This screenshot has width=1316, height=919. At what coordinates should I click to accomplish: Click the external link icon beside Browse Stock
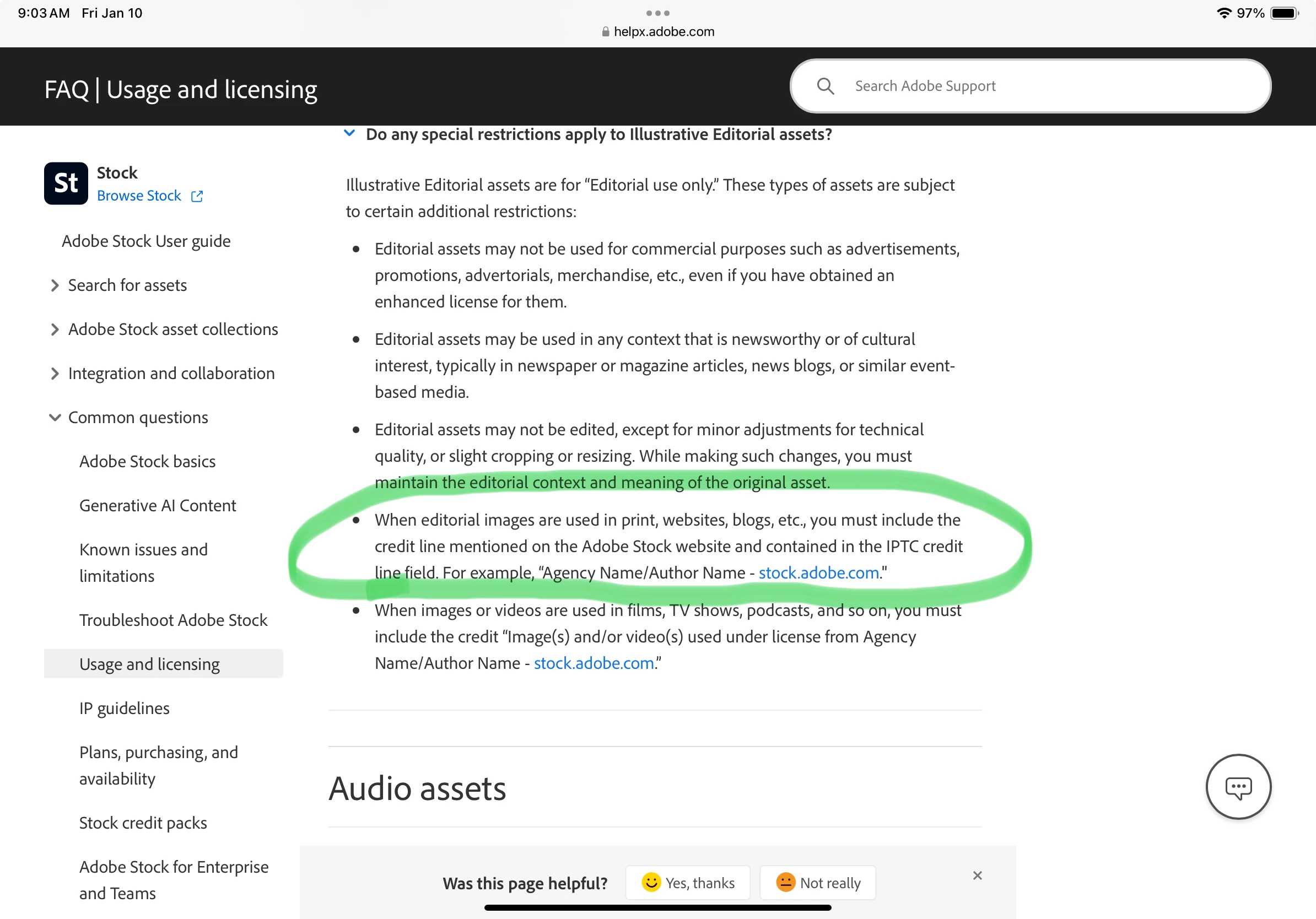197,196
